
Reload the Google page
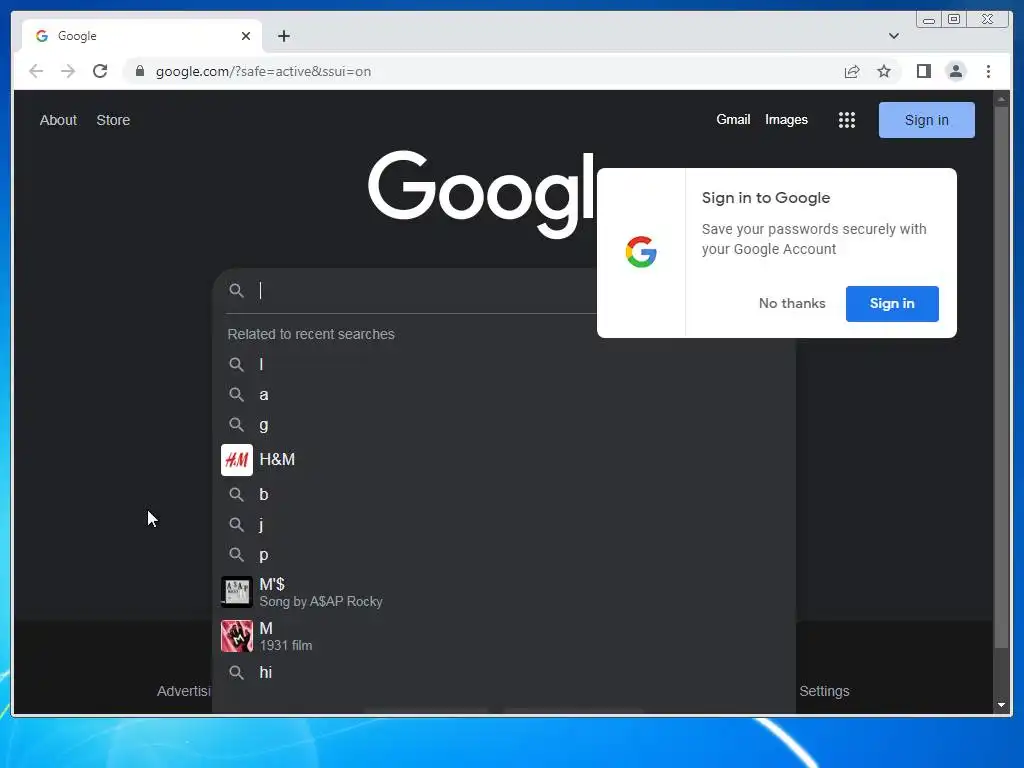100,71
